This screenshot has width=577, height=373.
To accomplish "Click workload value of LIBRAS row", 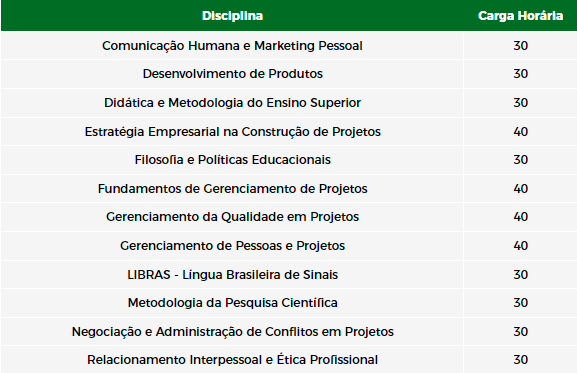I will (521, 275).
